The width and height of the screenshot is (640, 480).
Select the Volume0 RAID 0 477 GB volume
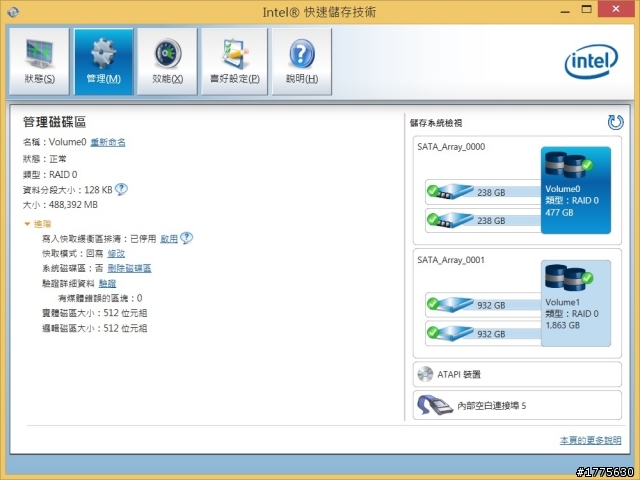click(576, 190)
